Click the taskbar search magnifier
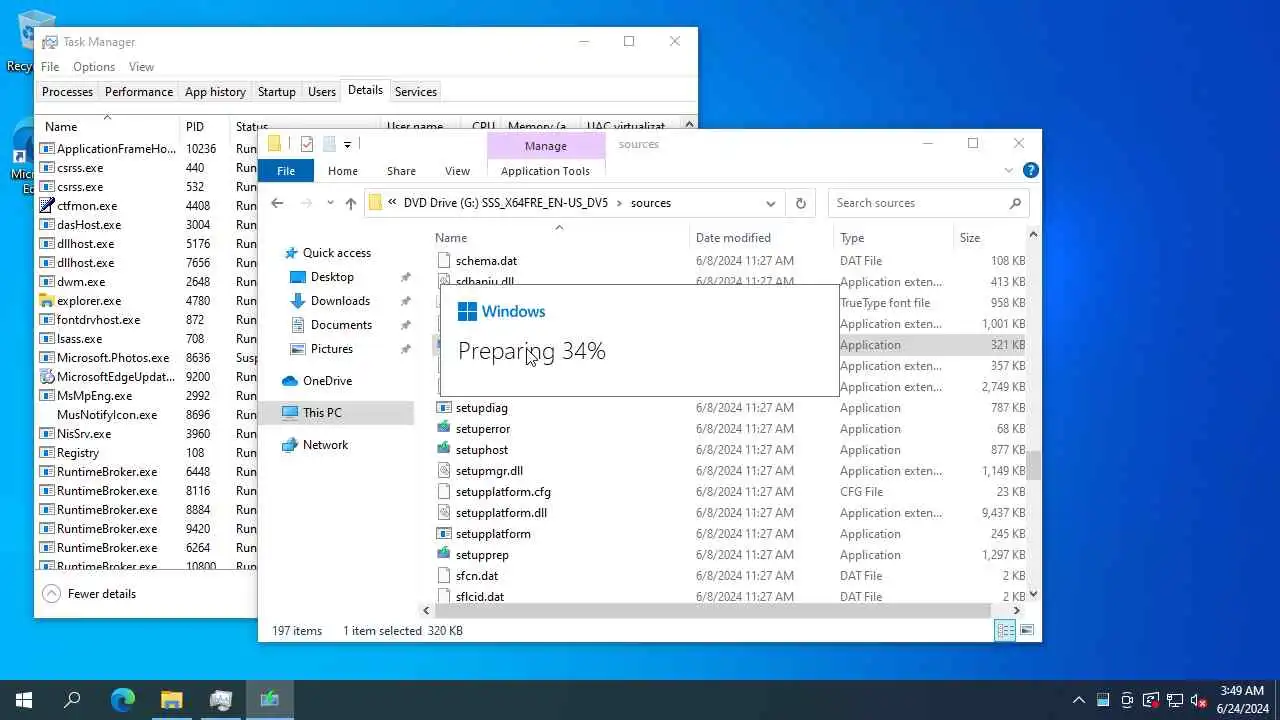Screen dimensions: 1280x720 (x=72, y=700)
